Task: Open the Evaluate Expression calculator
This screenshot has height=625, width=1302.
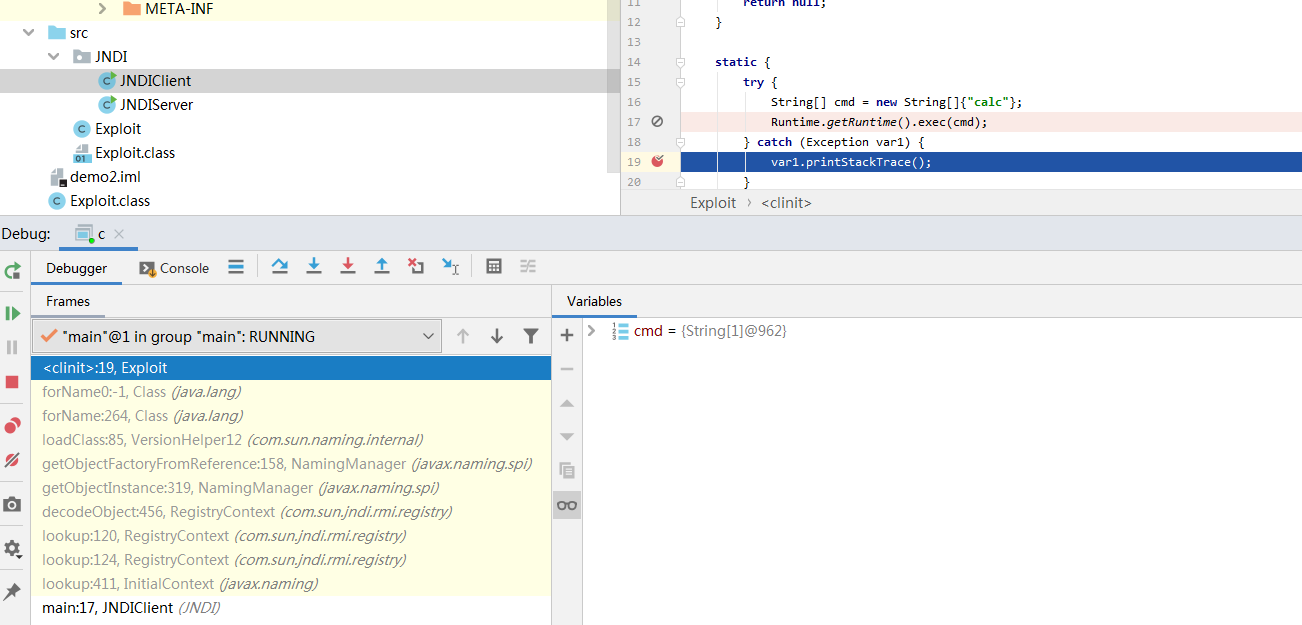Action: coord(493,266)
